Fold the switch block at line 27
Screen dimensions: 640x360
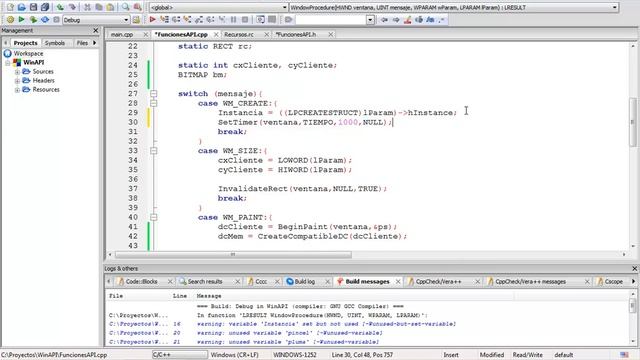(x=153, y=93)
